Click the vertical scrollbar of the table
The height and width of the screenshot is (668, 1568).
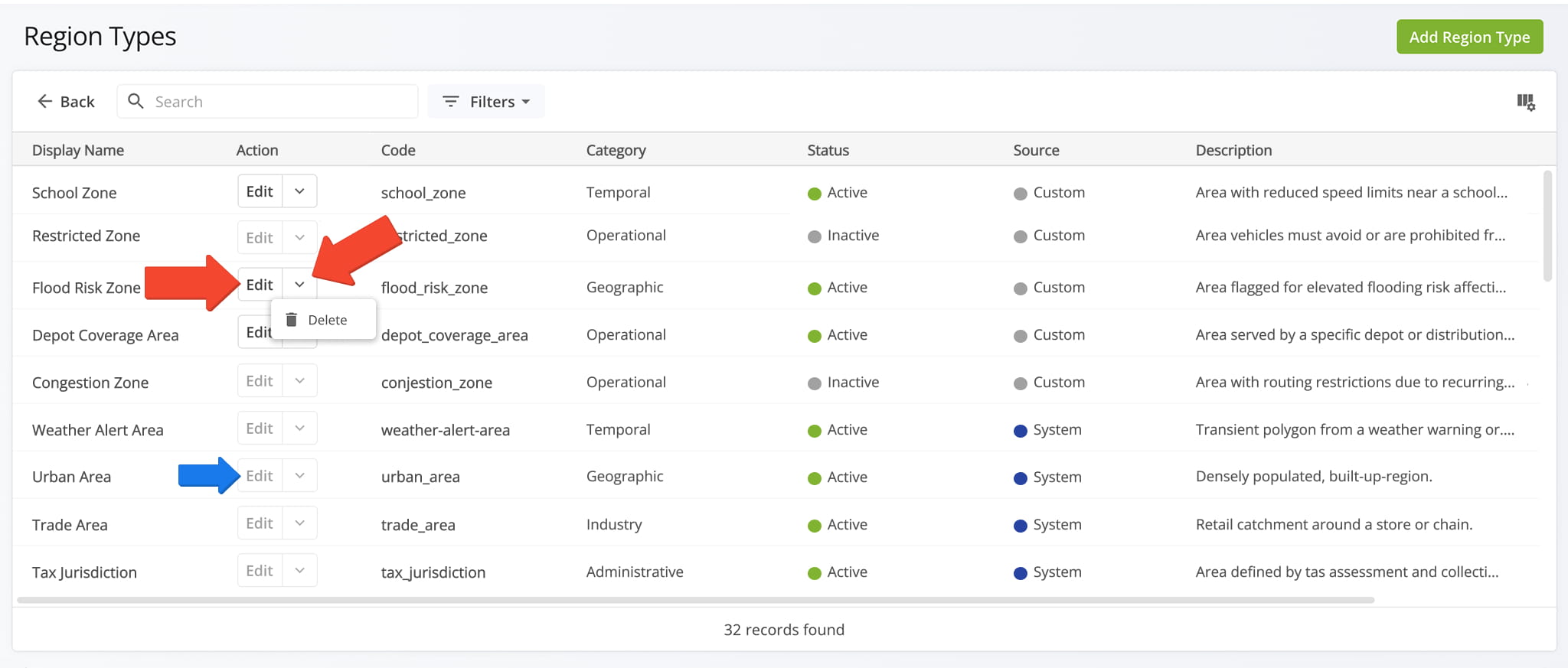pos(1547,226)
